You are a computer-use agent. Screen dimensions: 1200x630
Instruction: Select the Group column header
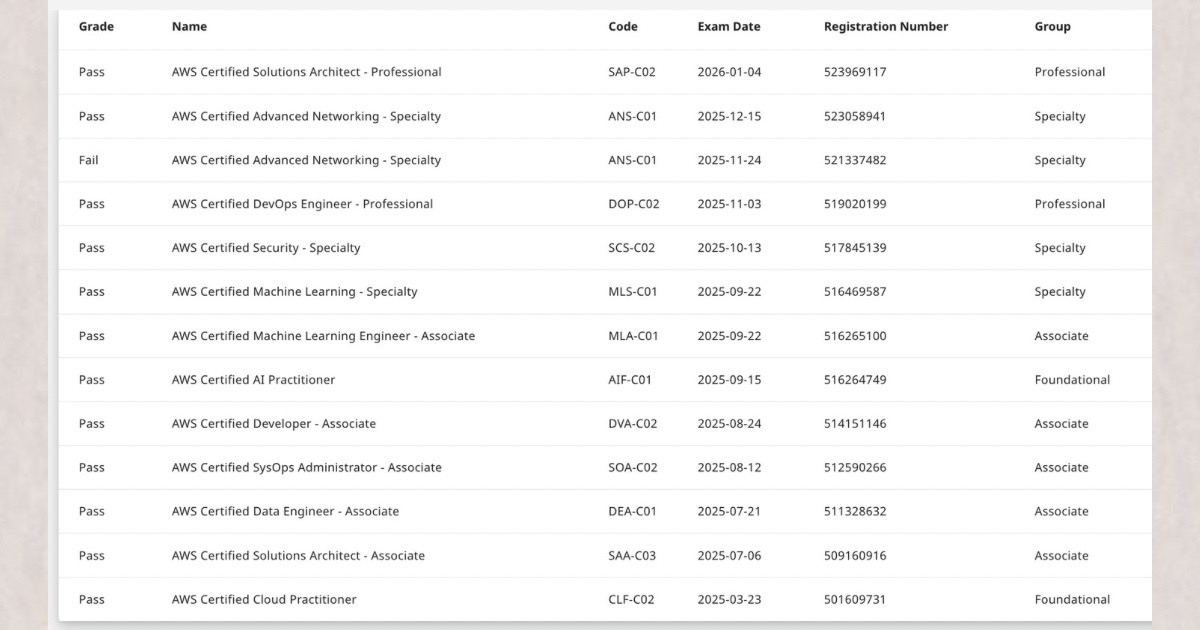point(1052,27)
